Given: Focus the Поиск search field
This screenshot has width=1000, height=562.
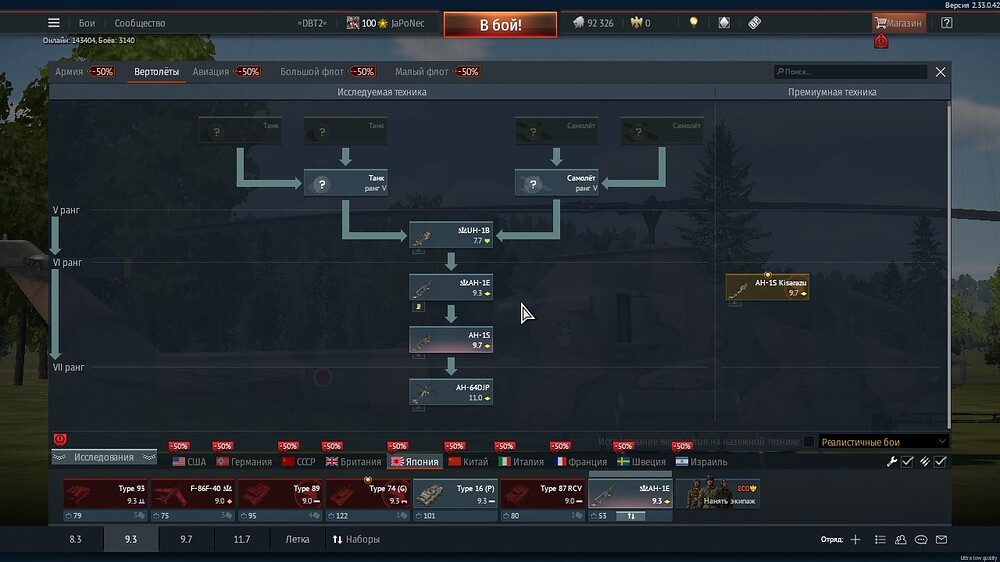Looking at the screenshot, I should pyautogui.click(x=850, y=71).
